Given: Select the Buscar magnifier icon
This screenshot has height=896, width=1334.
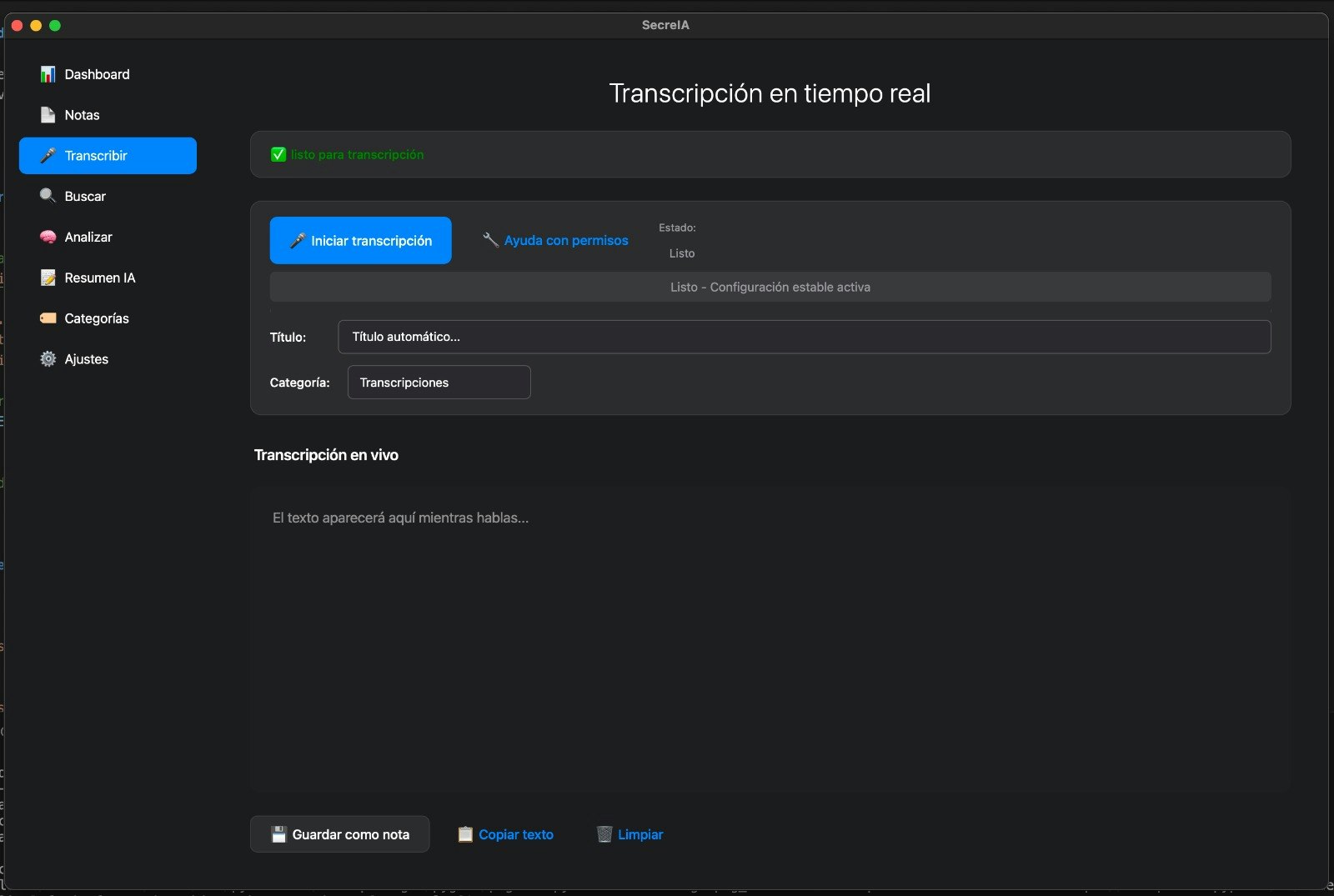Looking at the screenshot, I should pyautogui.click(x=48, y=196).
